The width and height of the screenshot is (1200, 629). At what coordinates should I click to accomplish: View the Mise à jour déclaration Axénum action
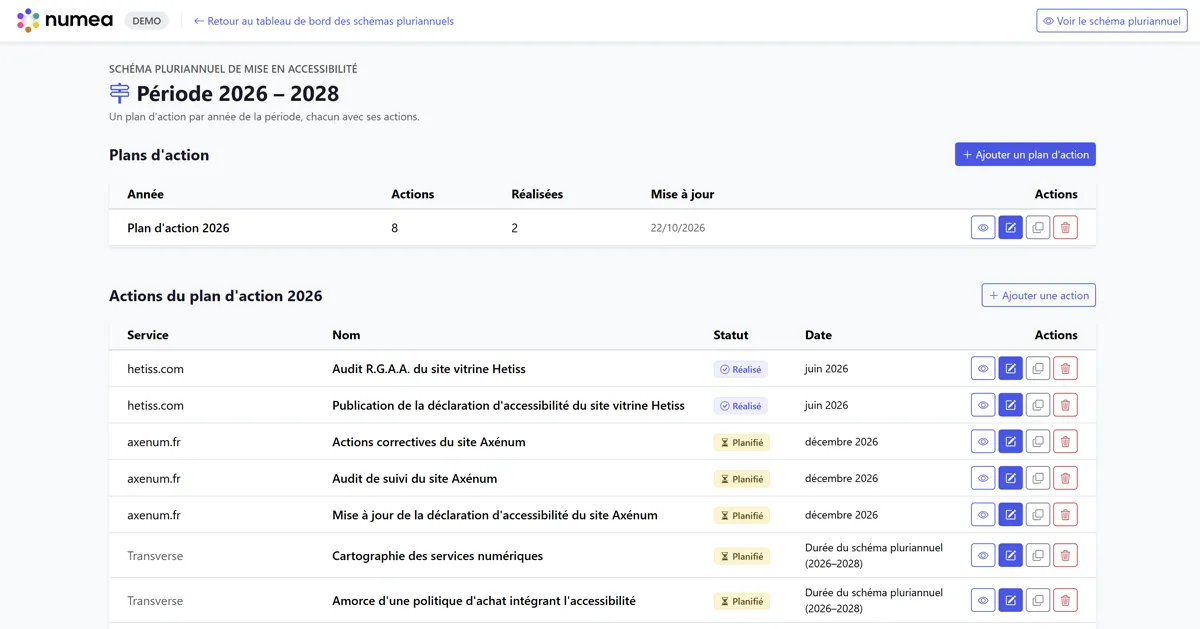click(983, 515)
